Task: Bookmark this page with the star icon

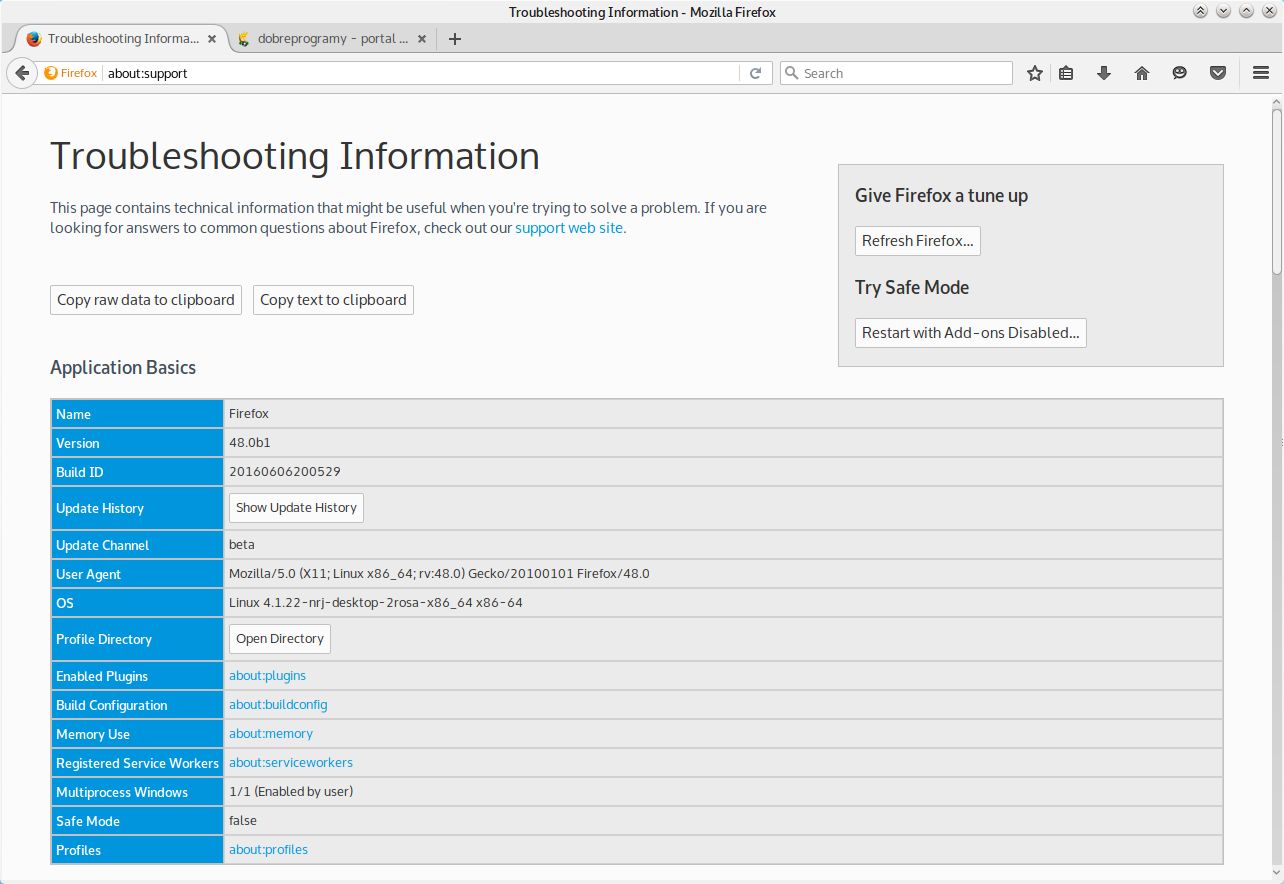Action: [1035, 73]
